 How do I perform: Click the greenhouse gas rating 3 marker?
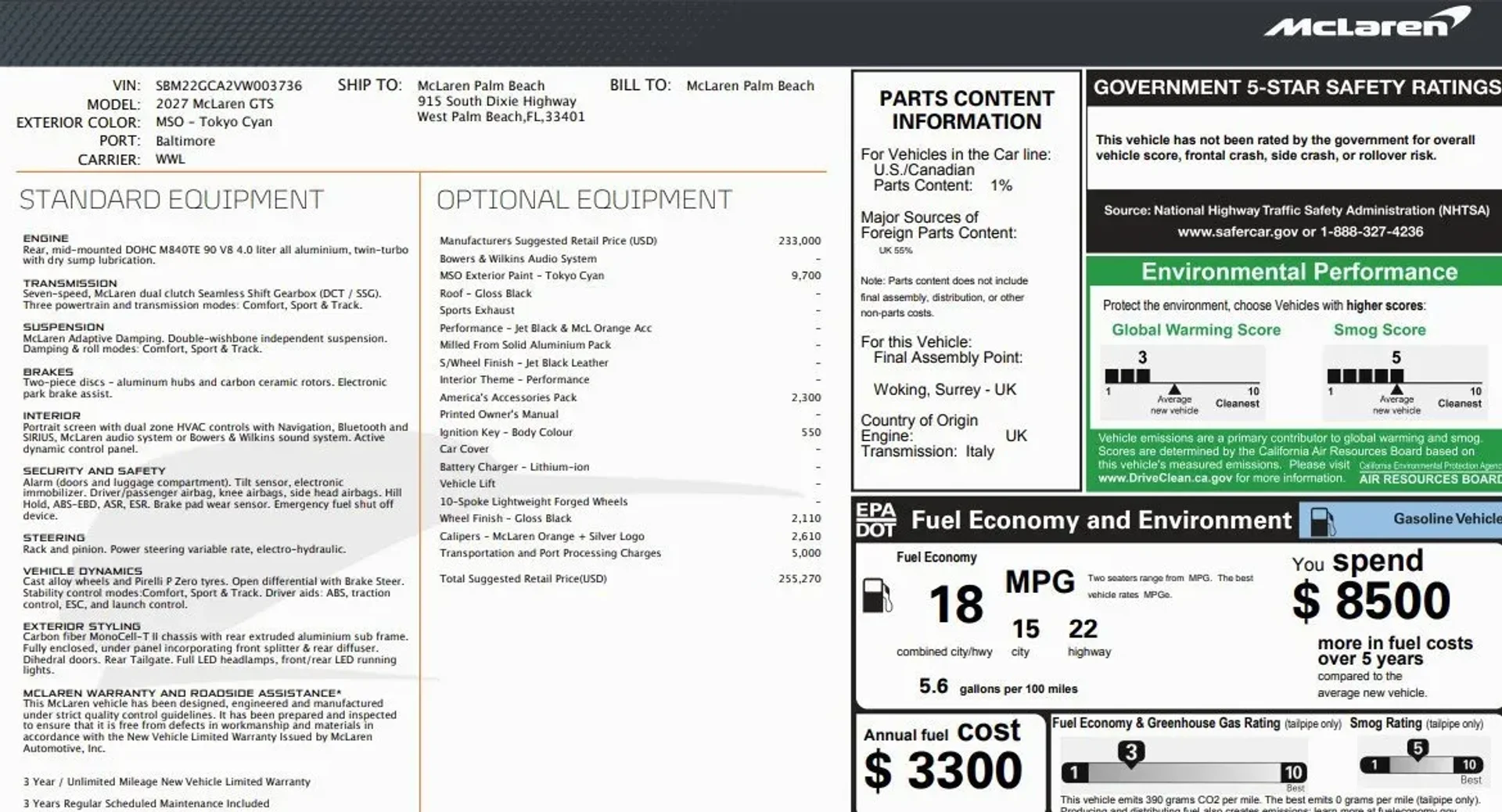click(1130, 754)
